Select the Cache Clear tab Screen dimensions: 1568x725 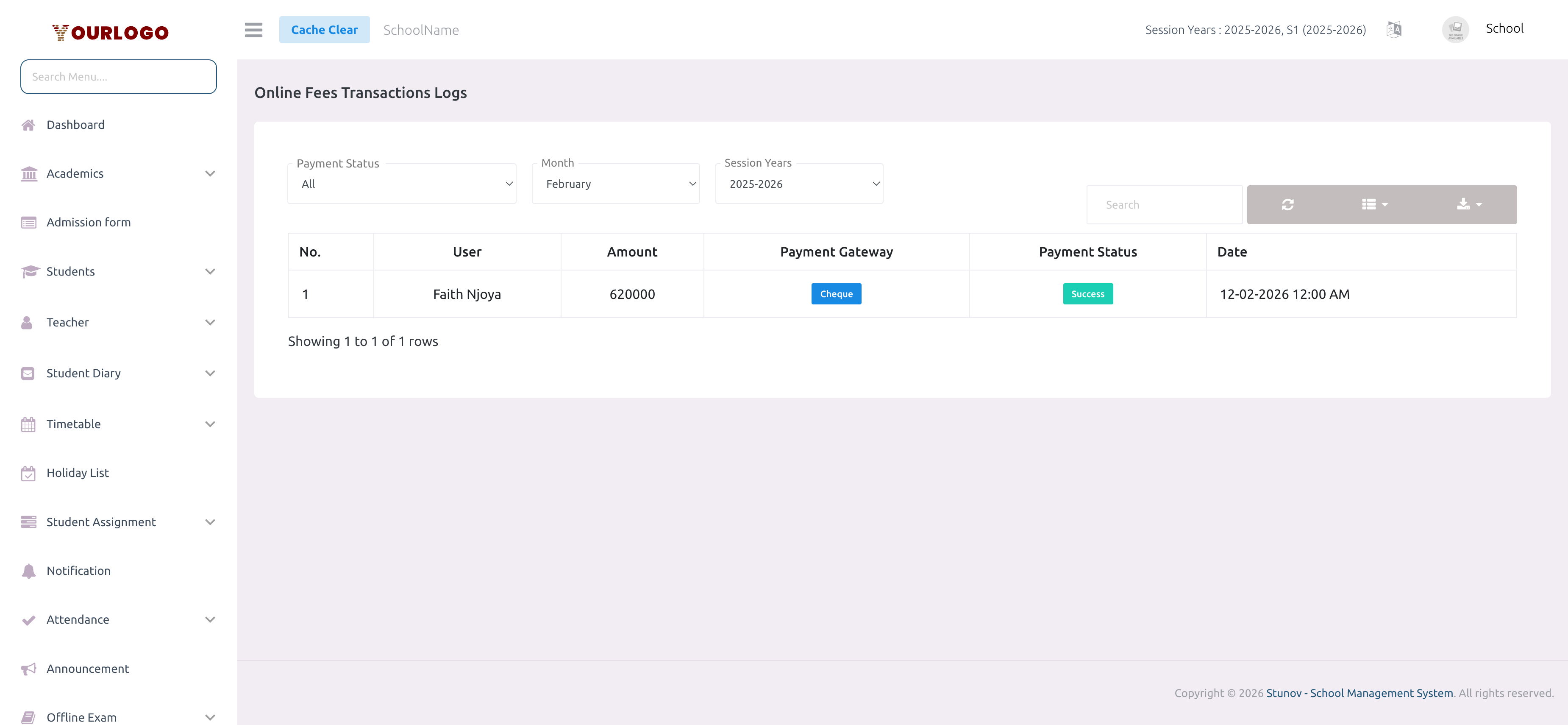click(325, 29)
